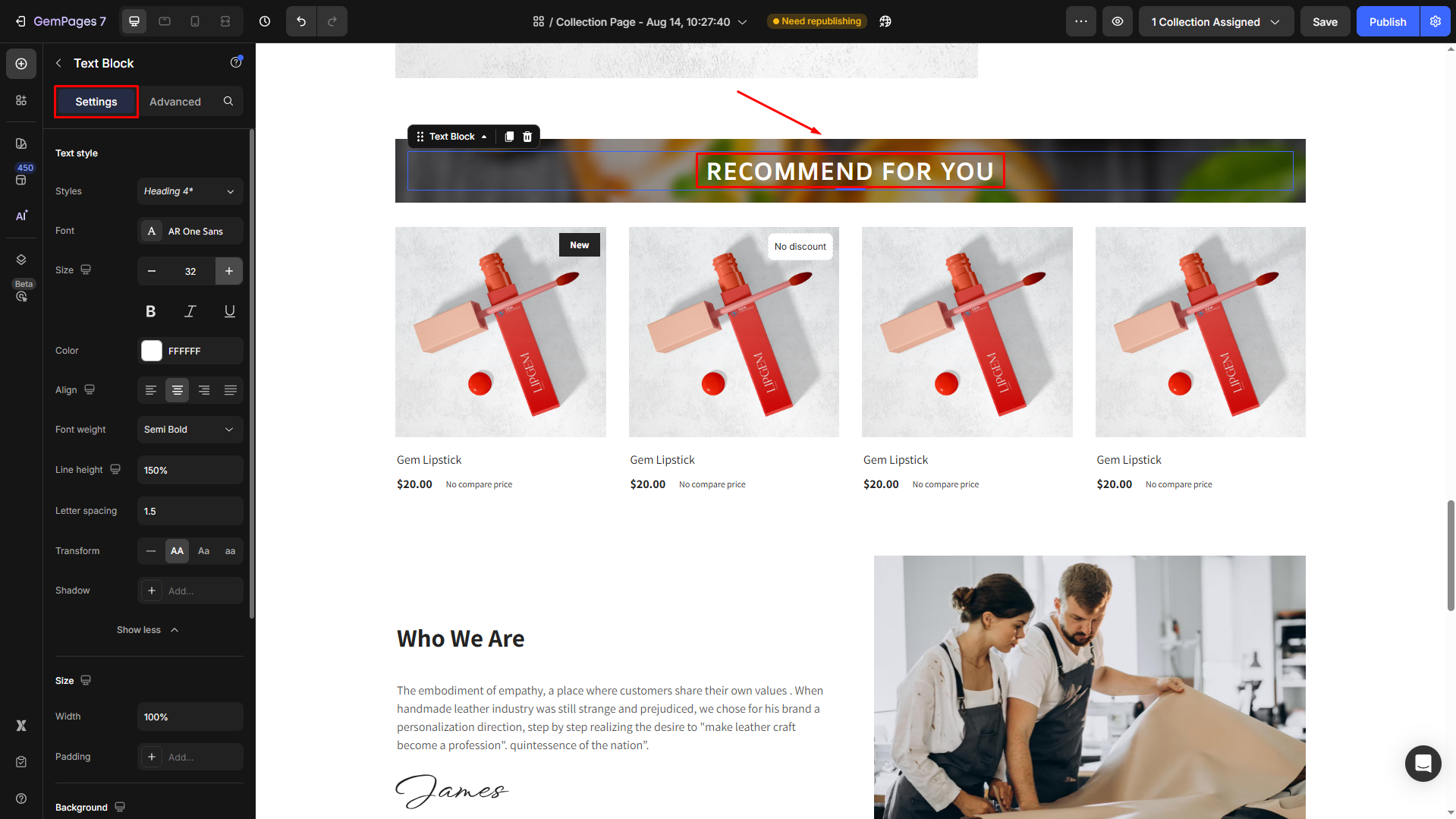The width and height of the screenshot is (1456, 819).
Task: Open the 1 Collection Assigned dropdown
Action: [x=1216, y=21]
